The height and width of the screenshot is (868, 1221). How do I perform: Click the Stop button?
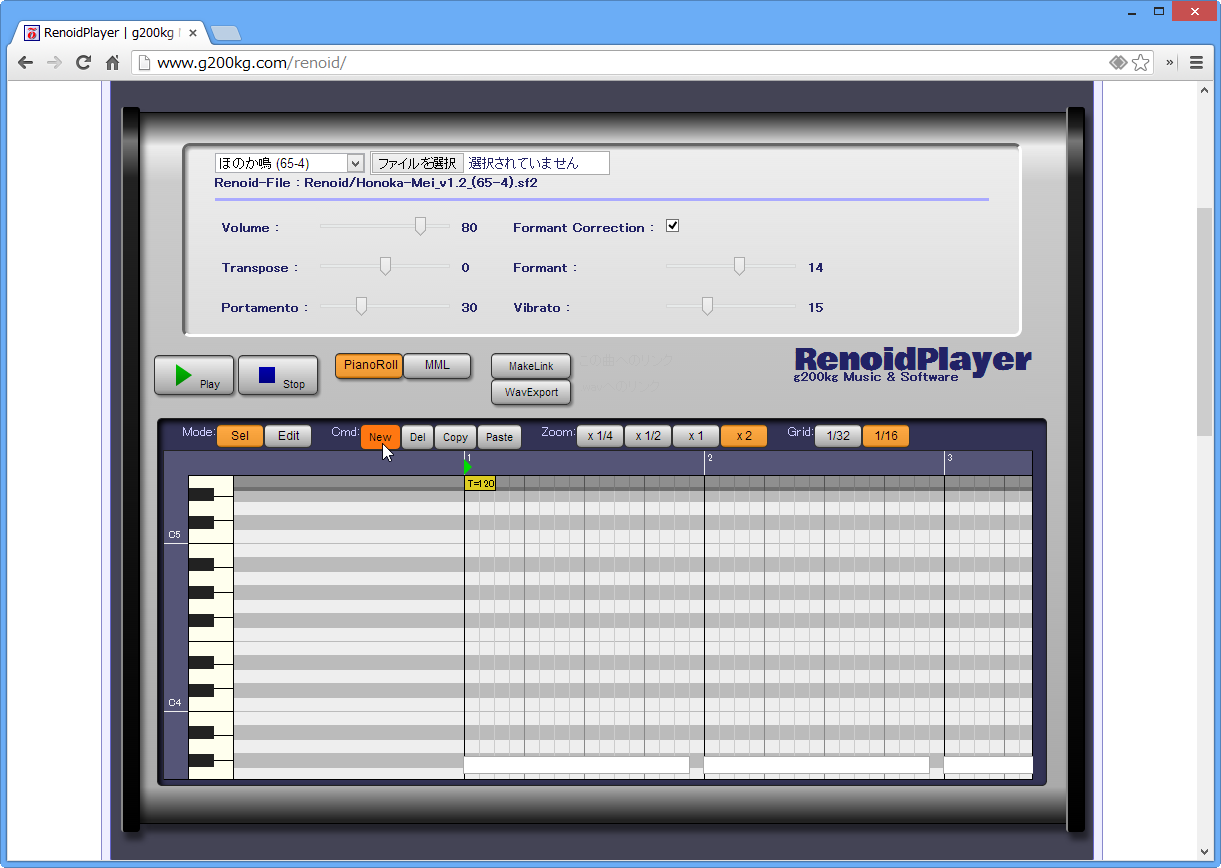click(x=278, y=375)
